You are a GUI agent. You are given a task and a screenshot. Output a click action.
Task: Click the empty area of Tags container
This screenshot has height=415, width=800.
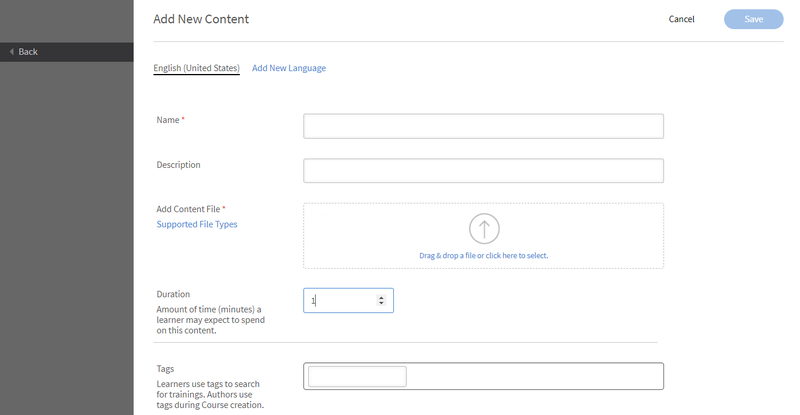(x=535, y=376)
